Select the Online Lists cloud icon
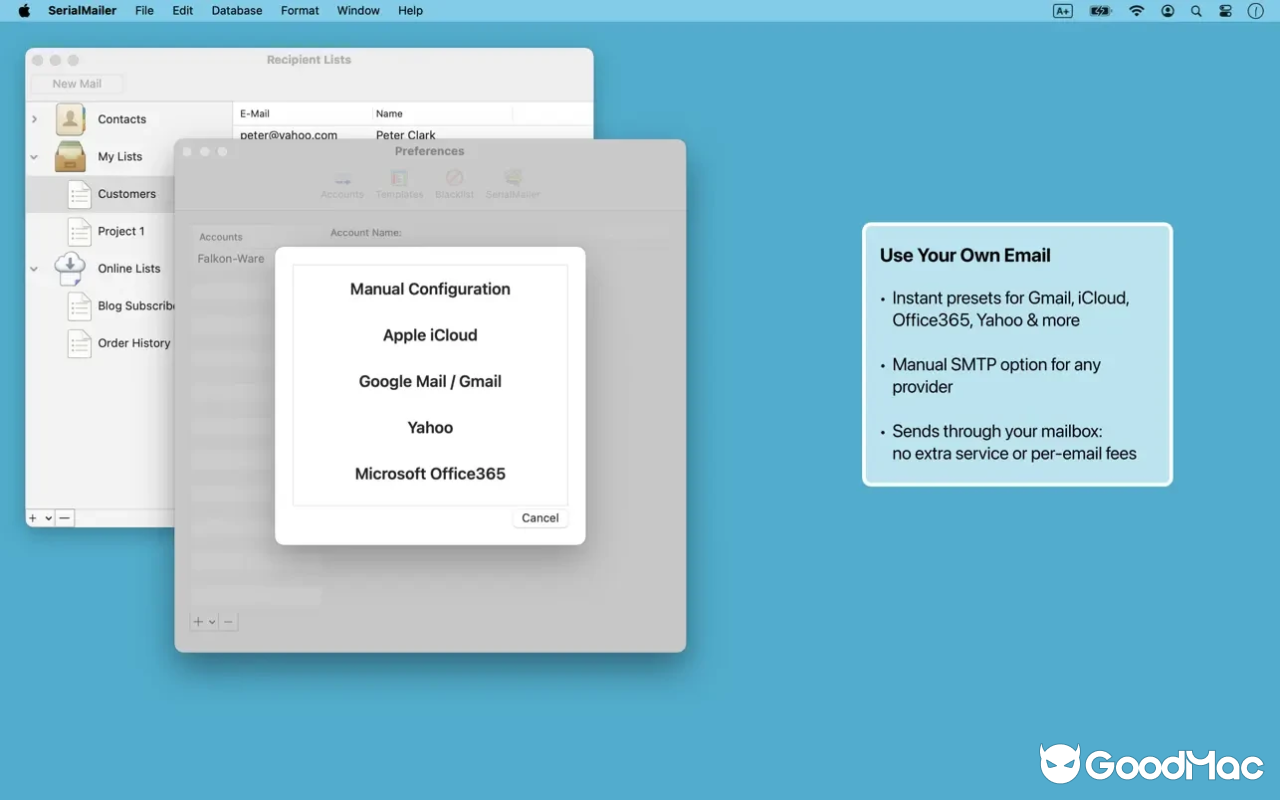Viewport: 1280px width, 800px height. 69,268
